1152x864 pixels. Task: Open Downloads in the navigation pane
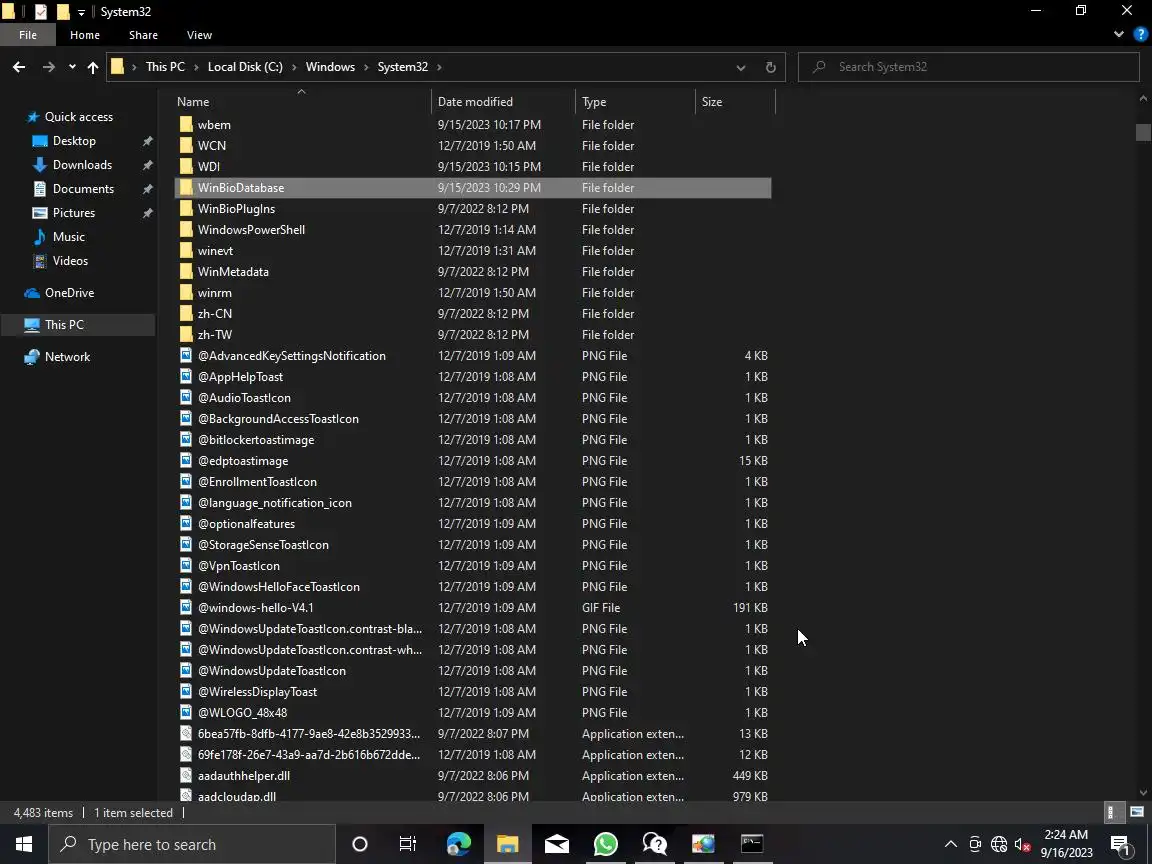coord(82,165)
